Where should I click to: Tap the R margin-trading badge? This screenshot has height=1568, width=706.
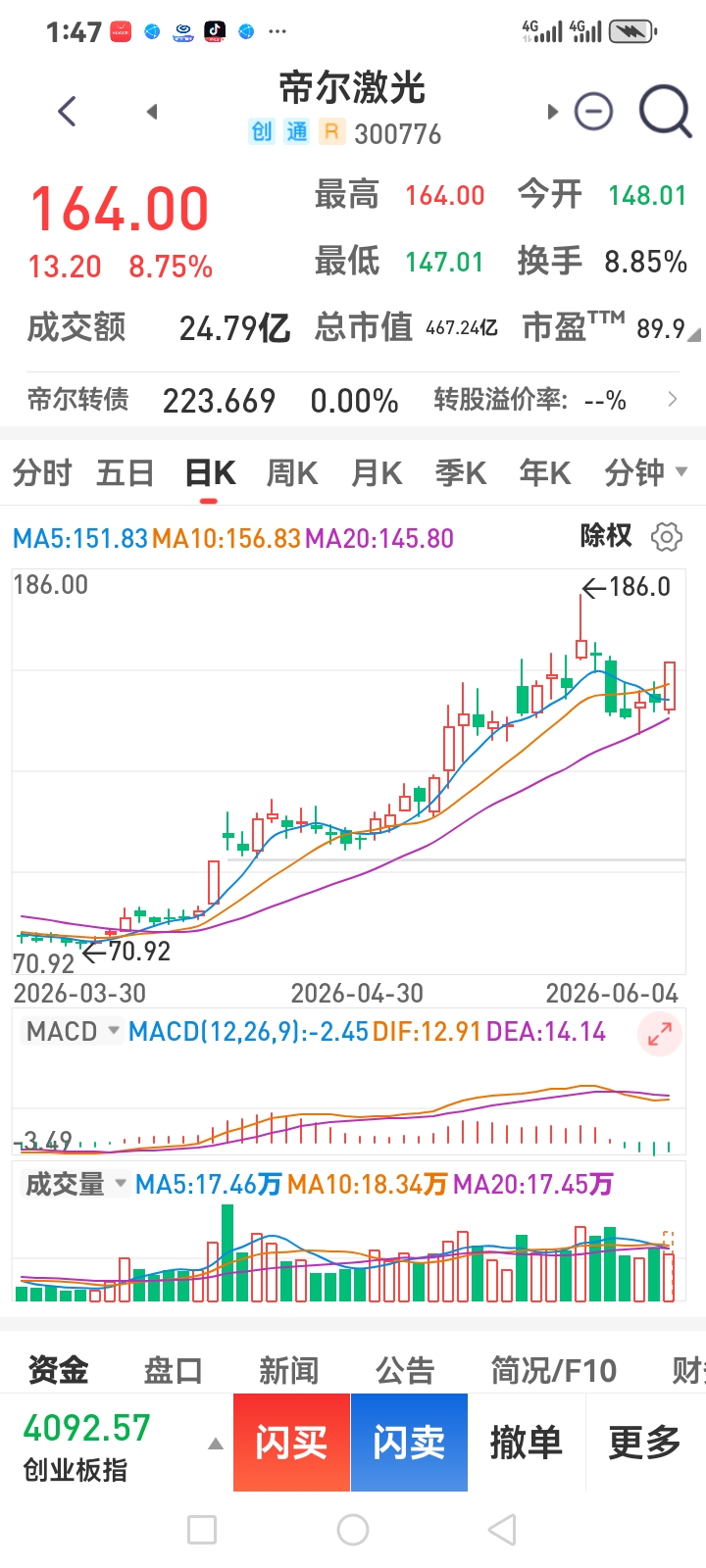(x=332, y=131)
